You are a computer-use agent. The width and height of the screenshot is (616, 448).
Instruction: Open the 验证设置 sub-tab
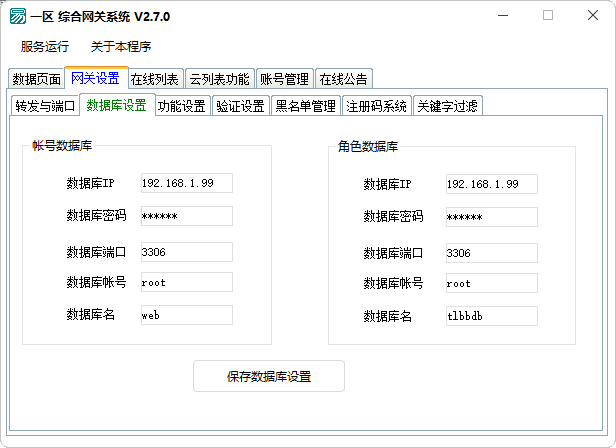coord(240,106)
